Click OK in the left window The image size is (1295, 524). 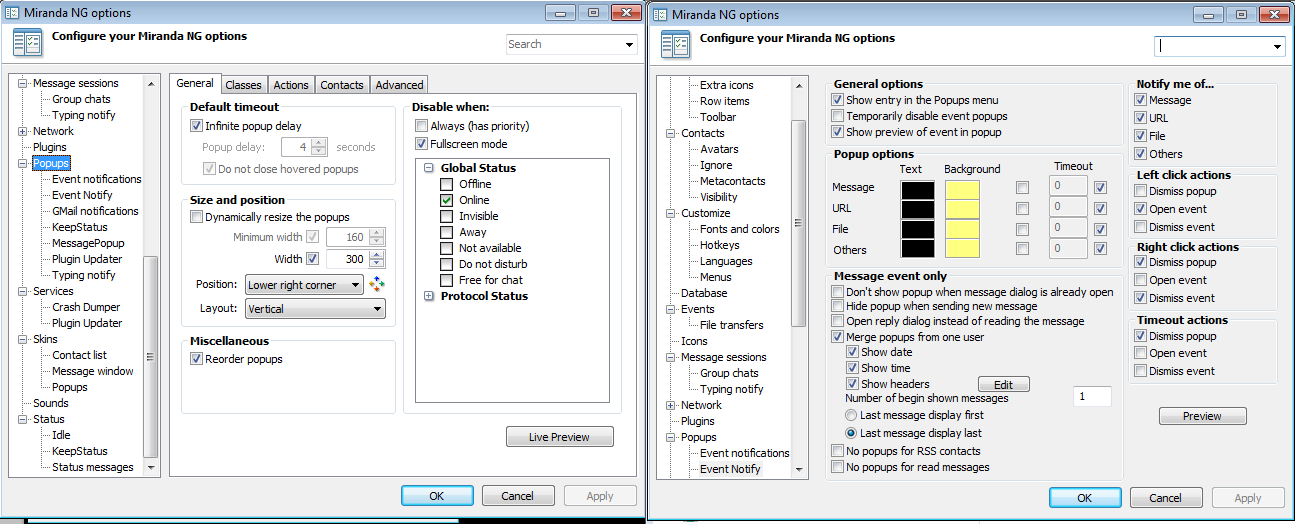[437, 496]
